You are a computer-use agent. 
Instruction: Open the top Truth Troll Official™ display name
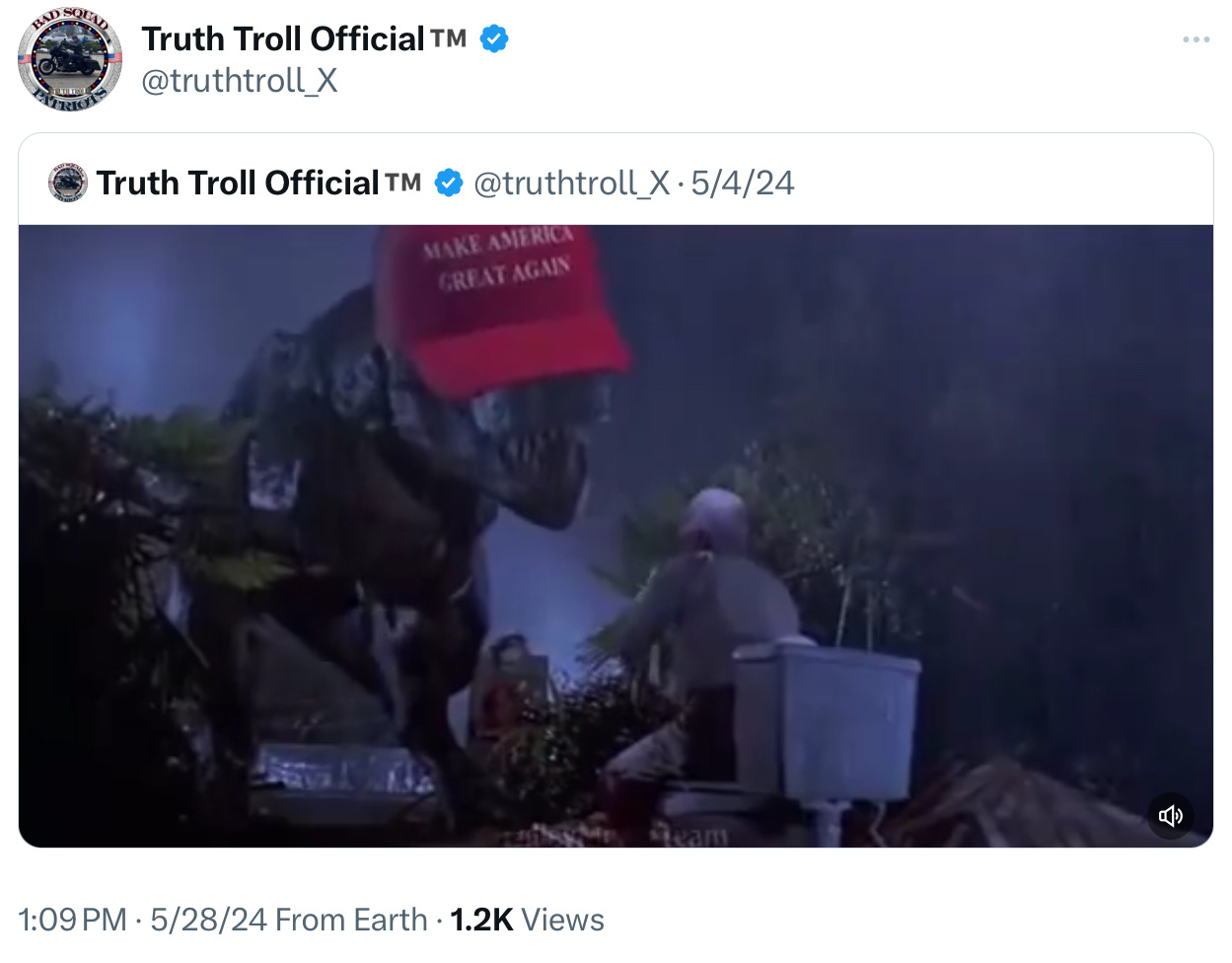click(304, 39)
